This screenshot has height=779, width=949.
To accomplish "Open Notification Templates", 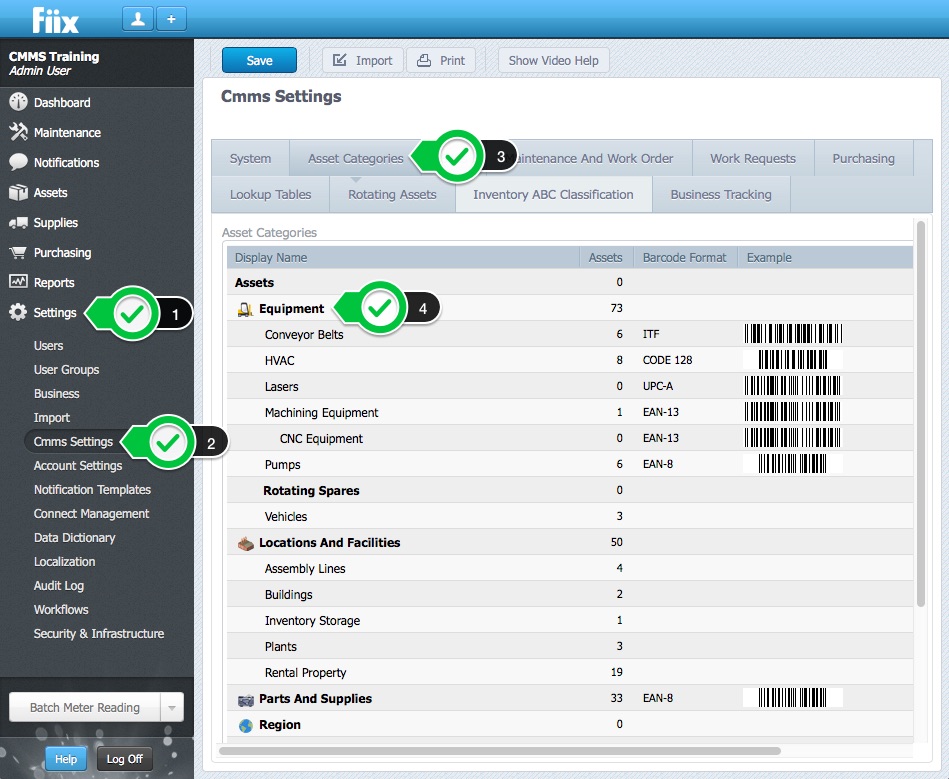I will tap(92, 490).
